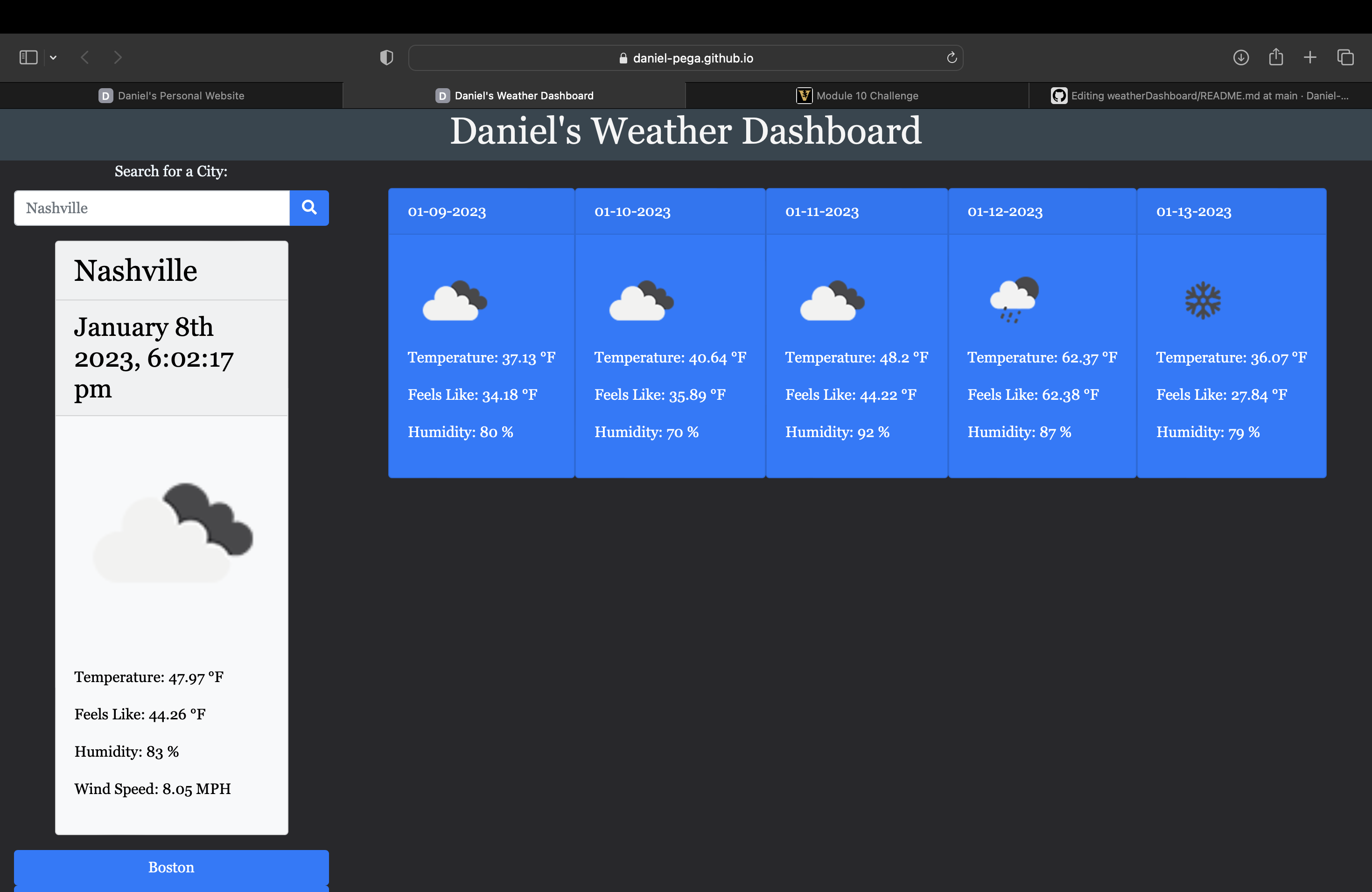Open the privacy shield report in address bar
Image resolution: width=1372 pixels, height=892 pixels.
tap(386, 57)
